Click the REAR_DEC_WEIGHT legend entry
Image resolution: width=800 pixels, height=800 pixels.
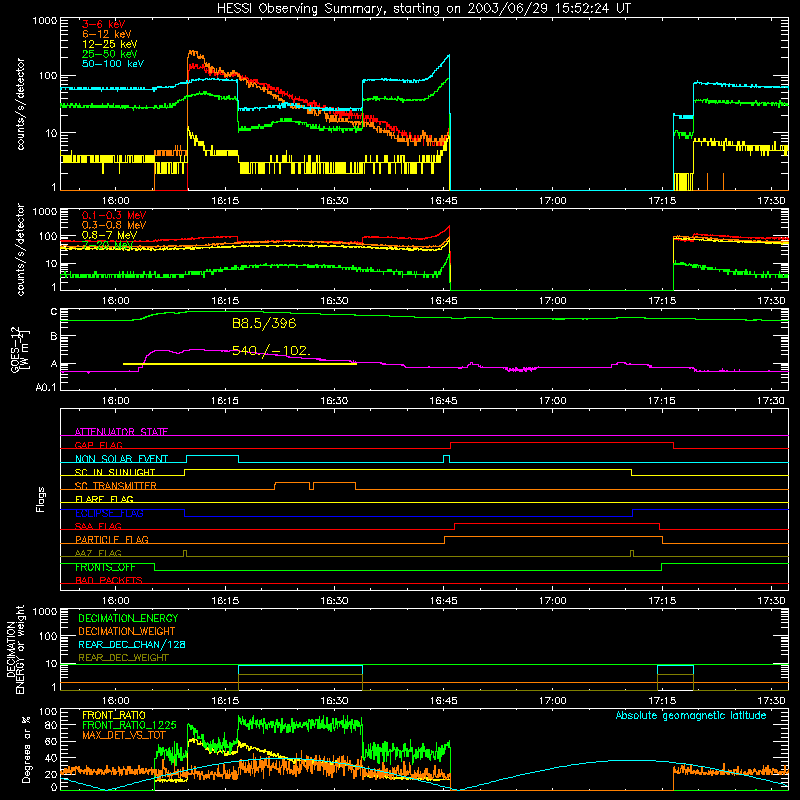(x=123, y=658)
